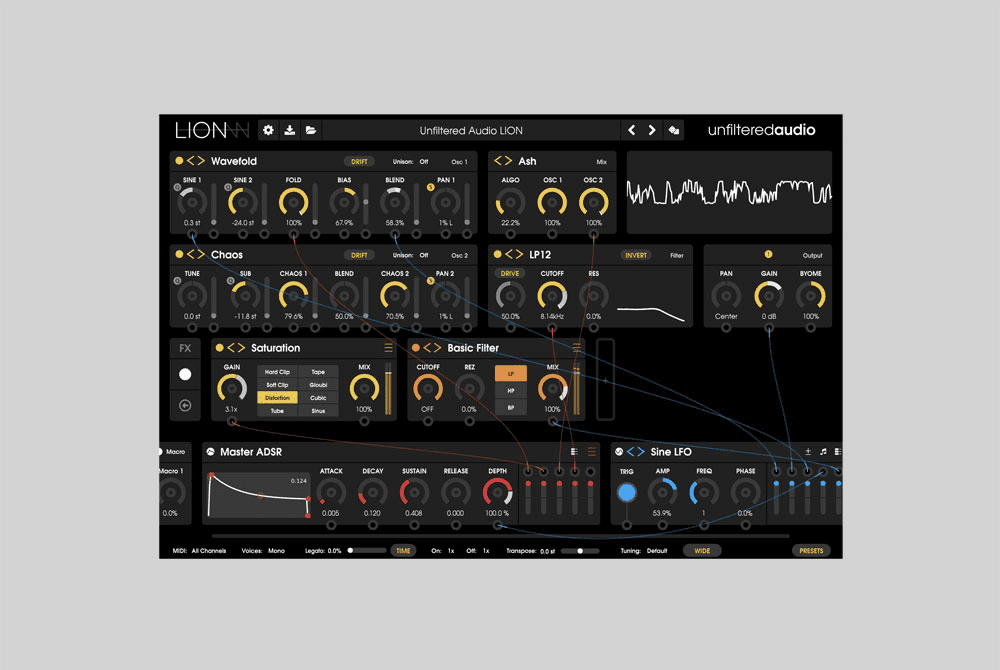Go to the next preset arrow
Image resolution: width=1000 pixels, height=670 pixels.
[652, 130]
